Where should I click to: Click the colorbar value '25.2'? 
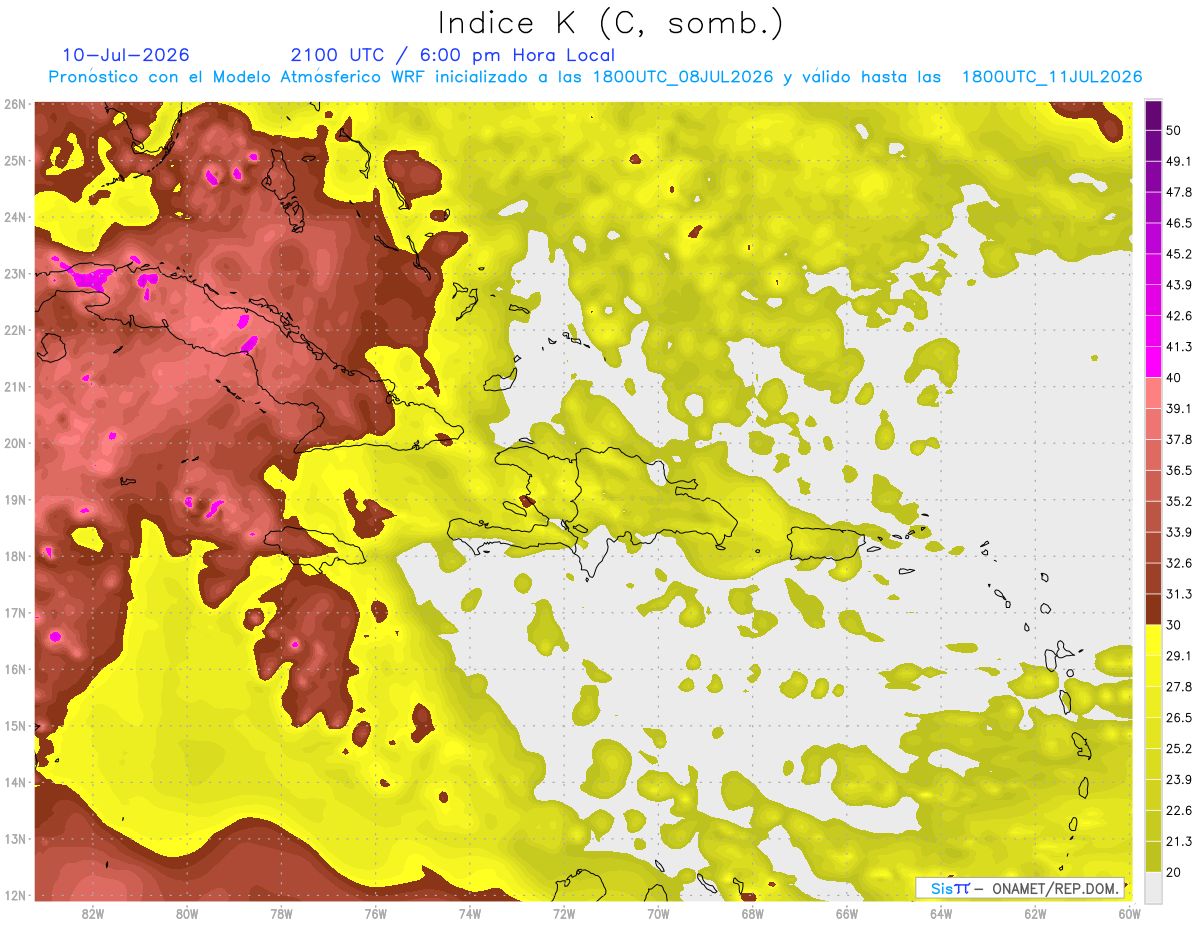1179,749
